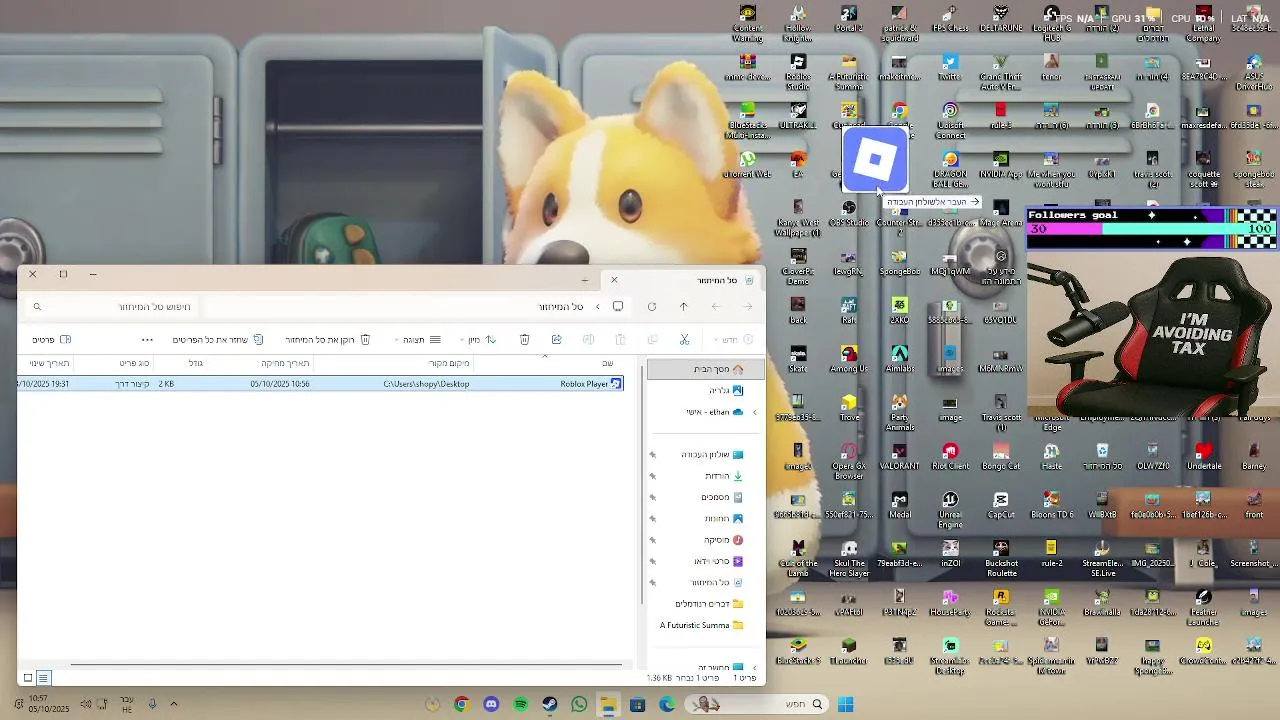
Task: Open Bloons TD 6 desktop icon
Action: pyautogui.click(x=1051, y=506)
